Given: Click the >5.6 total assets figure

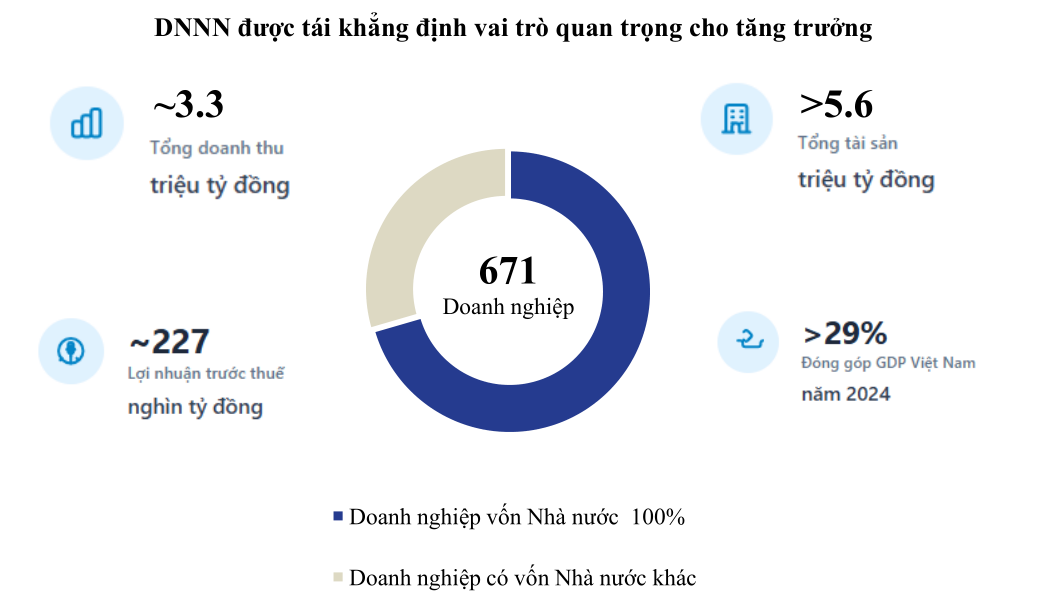Looking at the screenshot, I should (836, 104).
